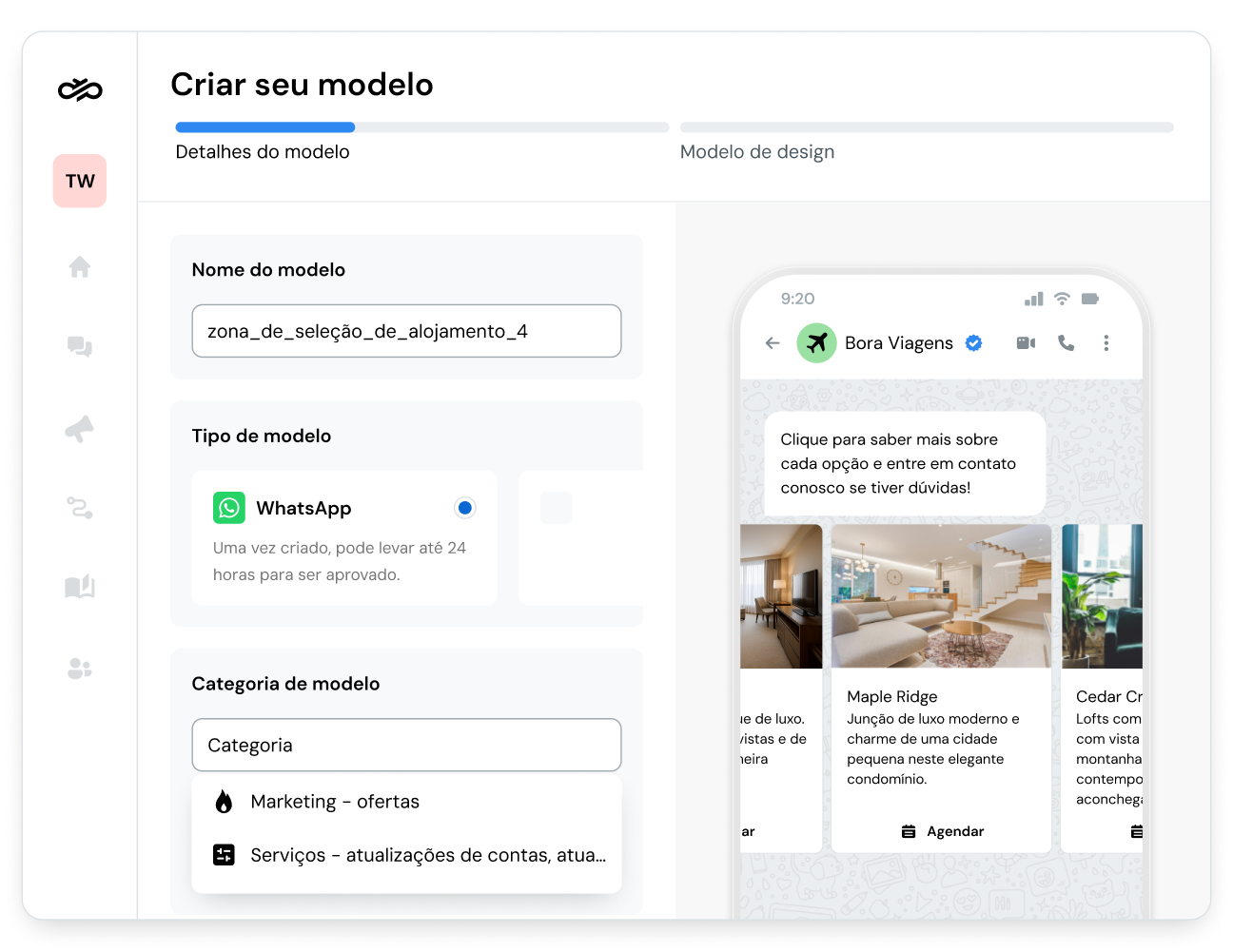Click the phone call icon in chat header

1067,343
